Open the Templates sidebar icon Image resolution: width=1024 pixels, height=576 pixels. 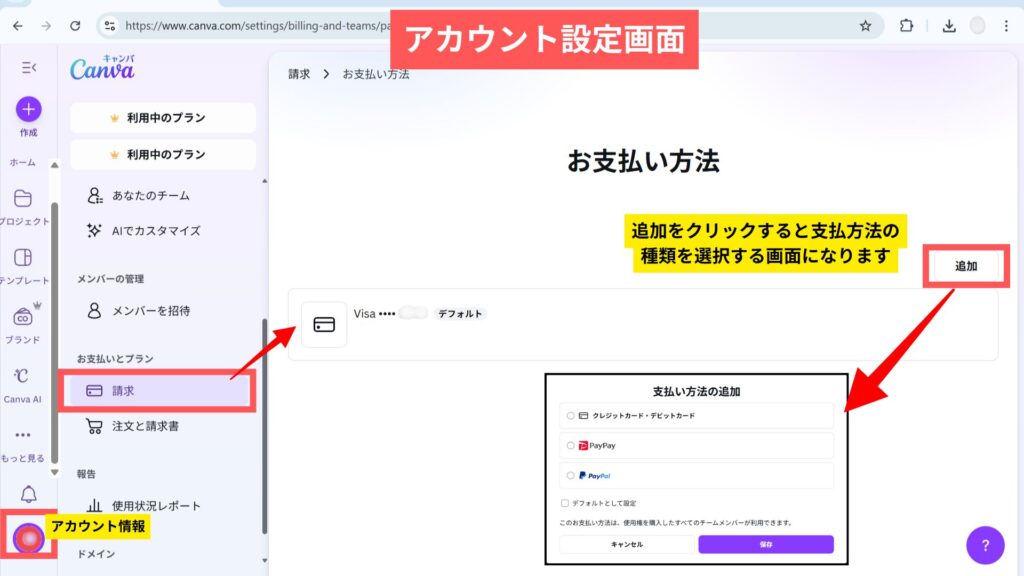click(x=23, y=258)
